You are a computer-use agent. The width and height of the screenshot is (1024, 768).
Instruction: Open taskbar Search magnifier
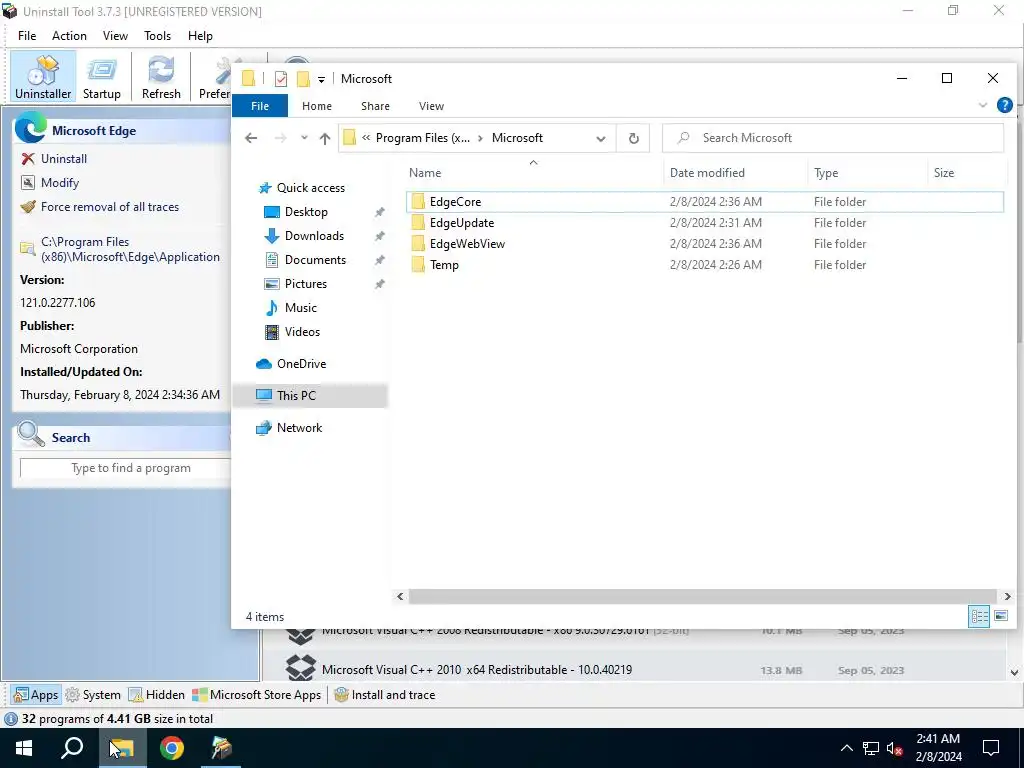click(x=72, y=748)
